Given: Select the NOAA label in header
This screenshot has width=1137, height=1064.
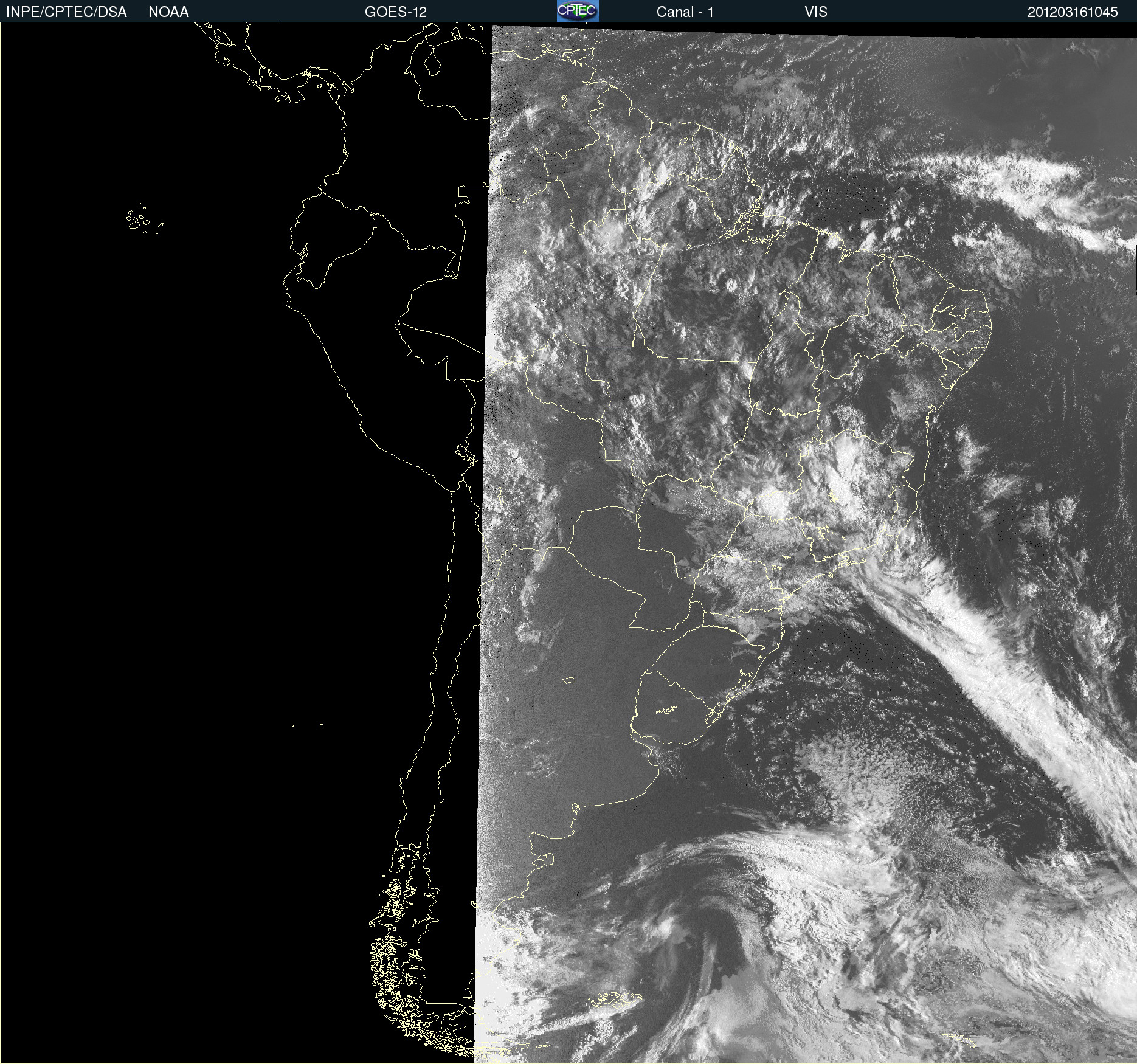Looking at the screenshot, I should pos(168,12).
